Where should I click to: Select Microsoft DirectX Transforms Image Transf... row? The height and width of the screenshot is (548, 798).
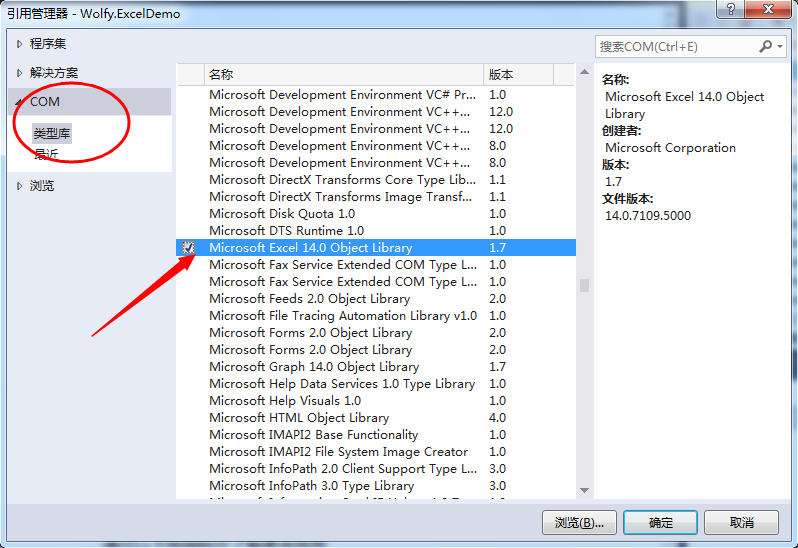[x=376, y=197]
